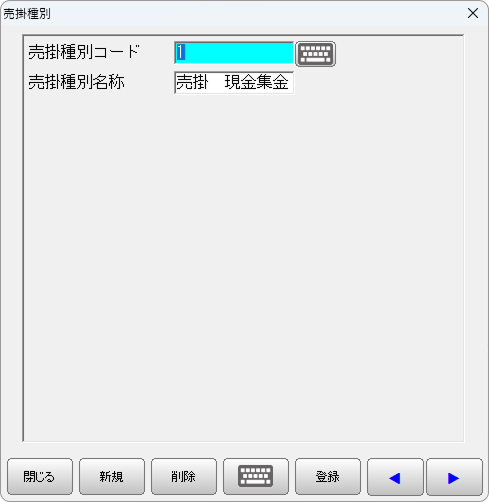This screenshot has height=502, width=489.
Task: Close the 売掛種別 window with X
Action: [473, 13]
